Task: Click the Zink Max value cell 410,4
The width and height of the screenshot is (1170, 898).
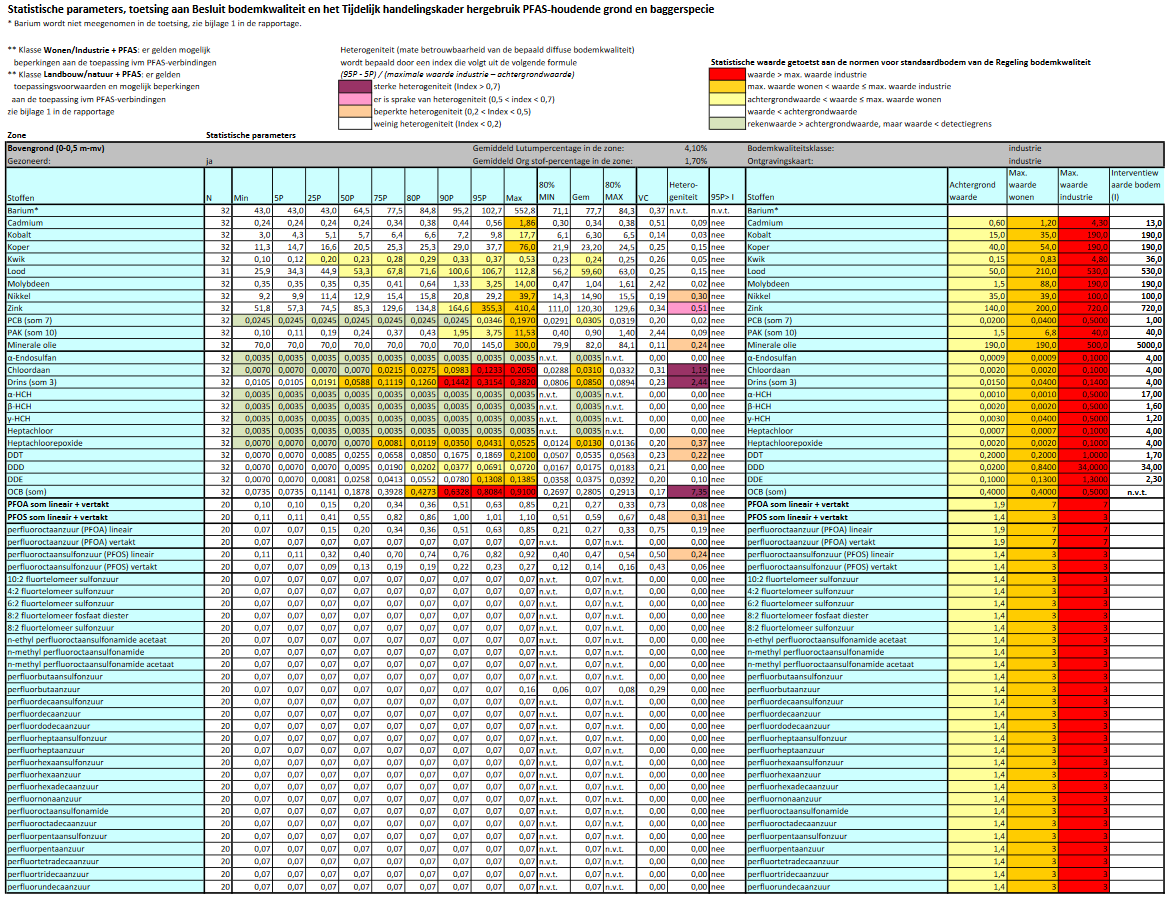Action: point(522,310)
